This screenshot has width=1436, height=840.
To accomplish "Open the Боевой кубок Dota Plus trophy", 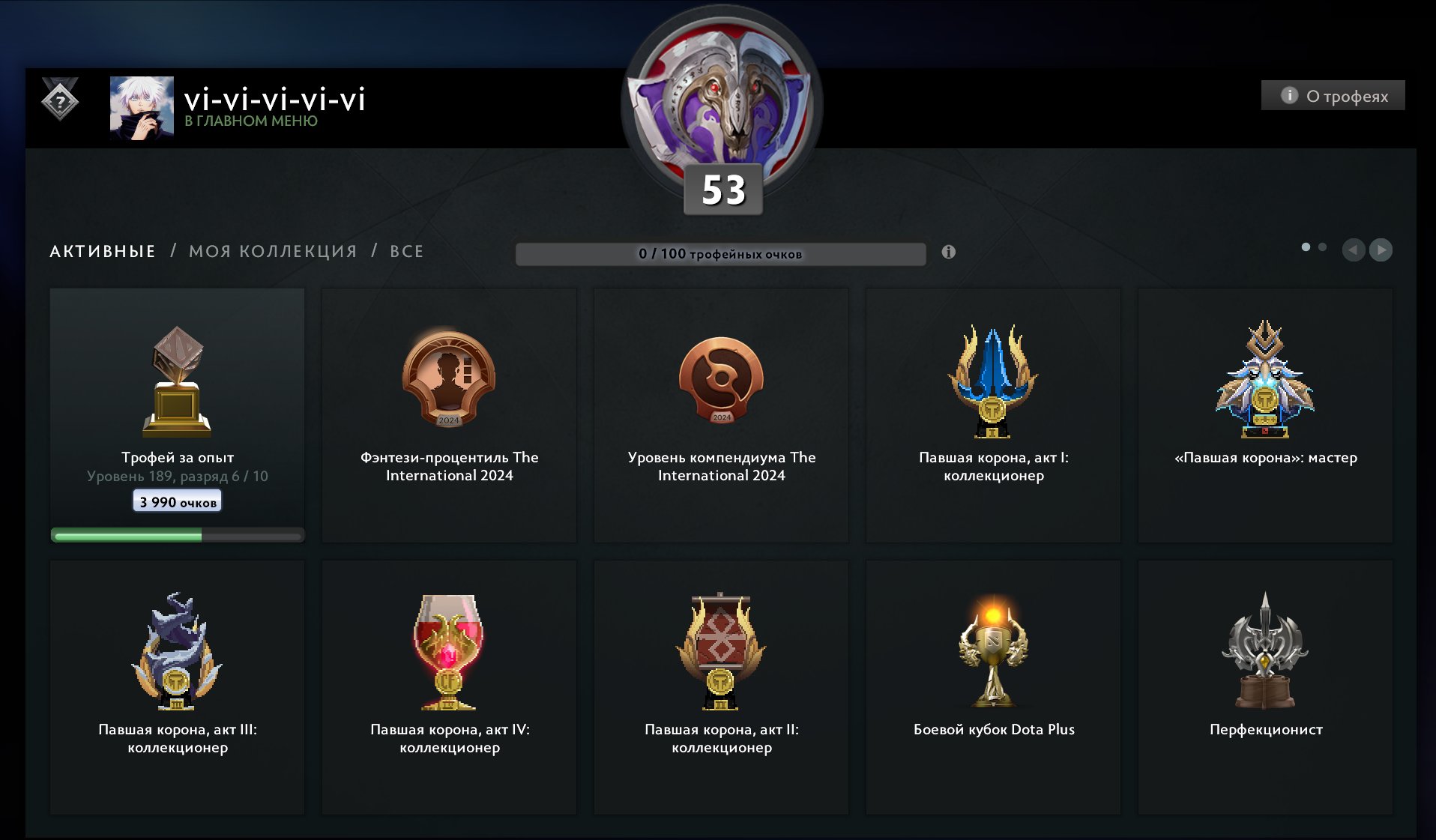I will [x=993, y=687].
